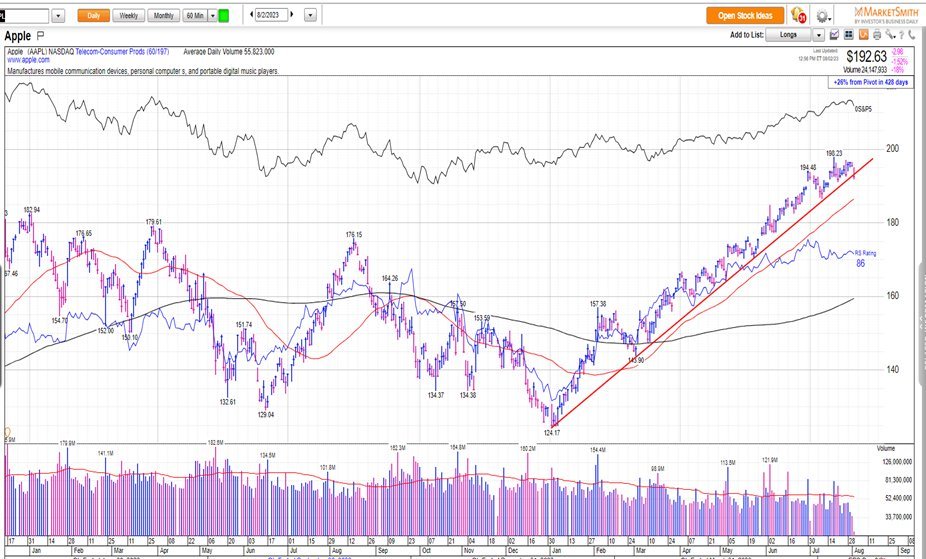Click the 121.9M volume label
This screenshot has width=926, height=559.
click(770, 460)
